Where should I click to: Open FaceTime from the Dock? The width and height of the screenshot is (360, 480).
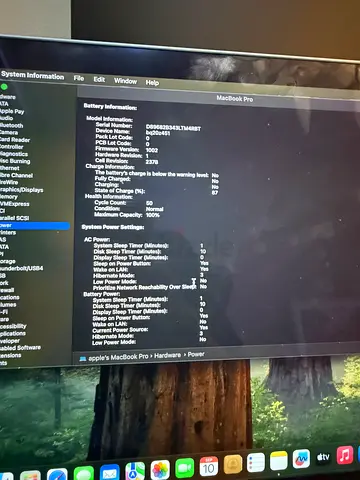coord(185,468)
